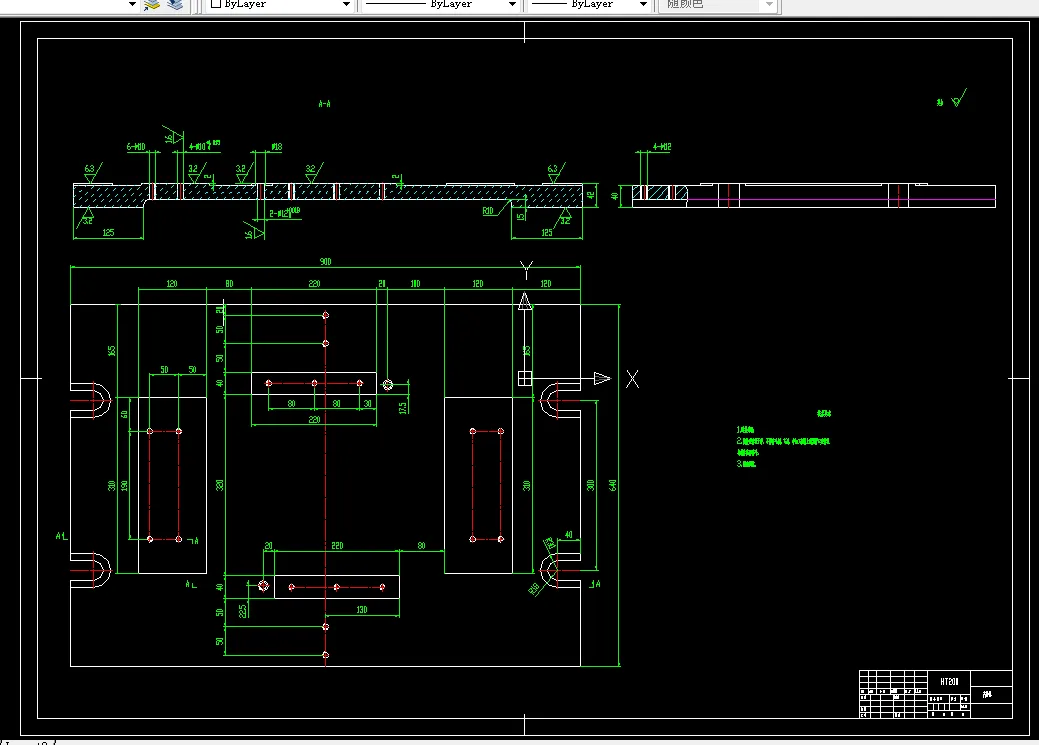Select the 17.5 dimension near upper hole
Screen dimensions: 1039x745
(402, 407)
